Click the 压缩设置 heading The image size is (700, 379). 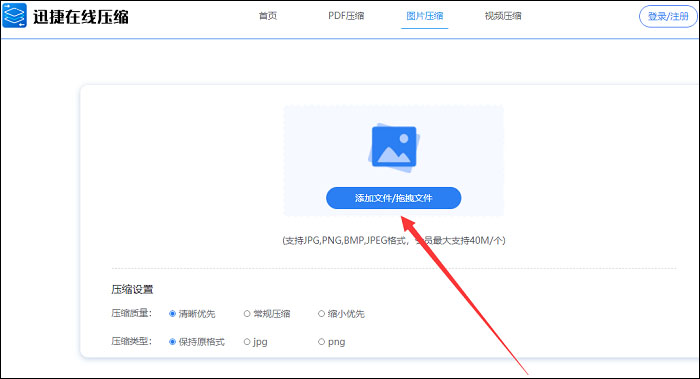[132, 290]
